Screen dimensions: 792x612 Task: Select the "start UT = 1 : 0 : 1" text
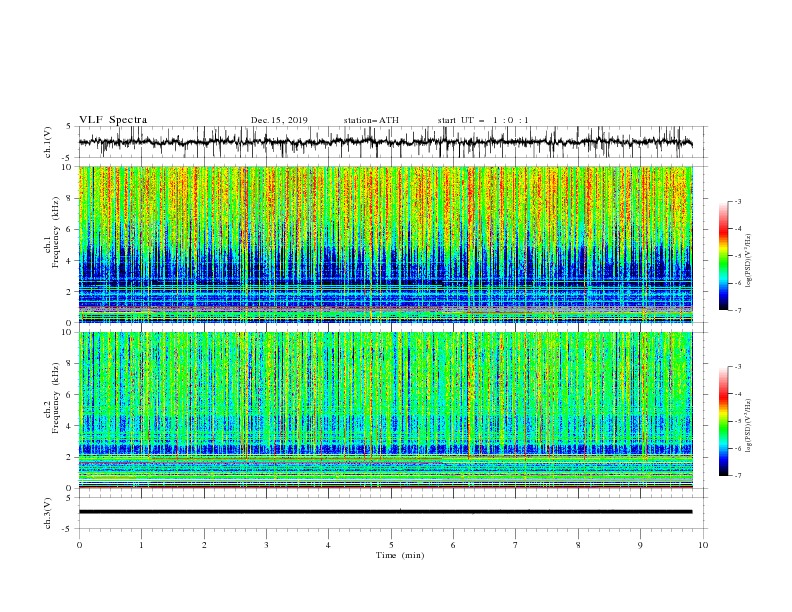tap(483, 120)
